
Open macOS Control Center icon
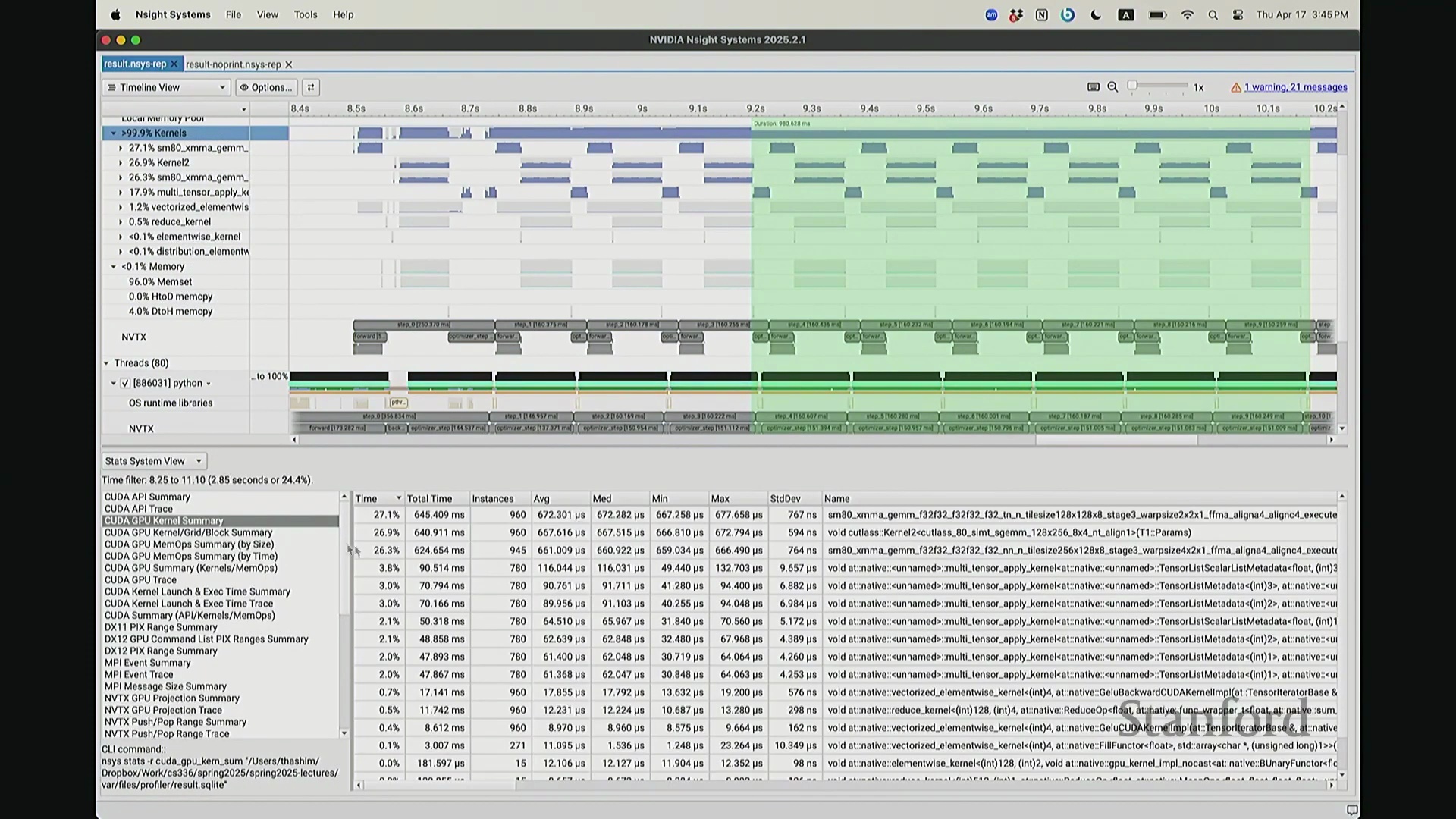pos(1238,15)
